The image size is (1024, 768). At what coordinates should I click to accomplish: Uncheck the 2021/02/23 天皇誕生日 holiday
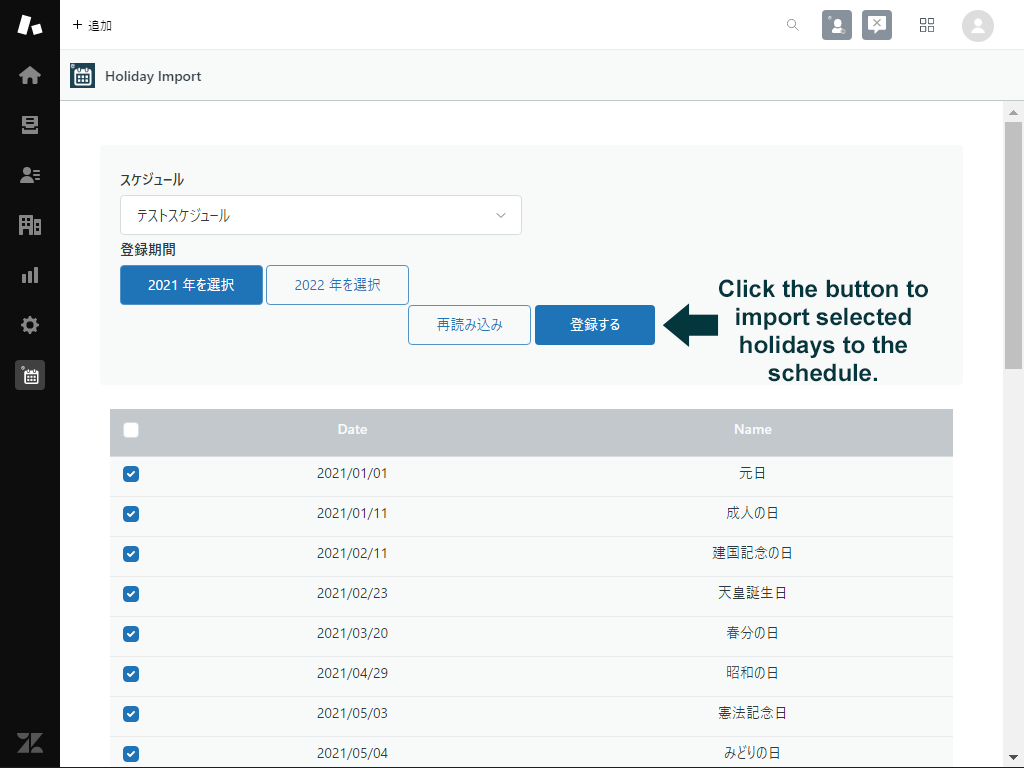131,594
